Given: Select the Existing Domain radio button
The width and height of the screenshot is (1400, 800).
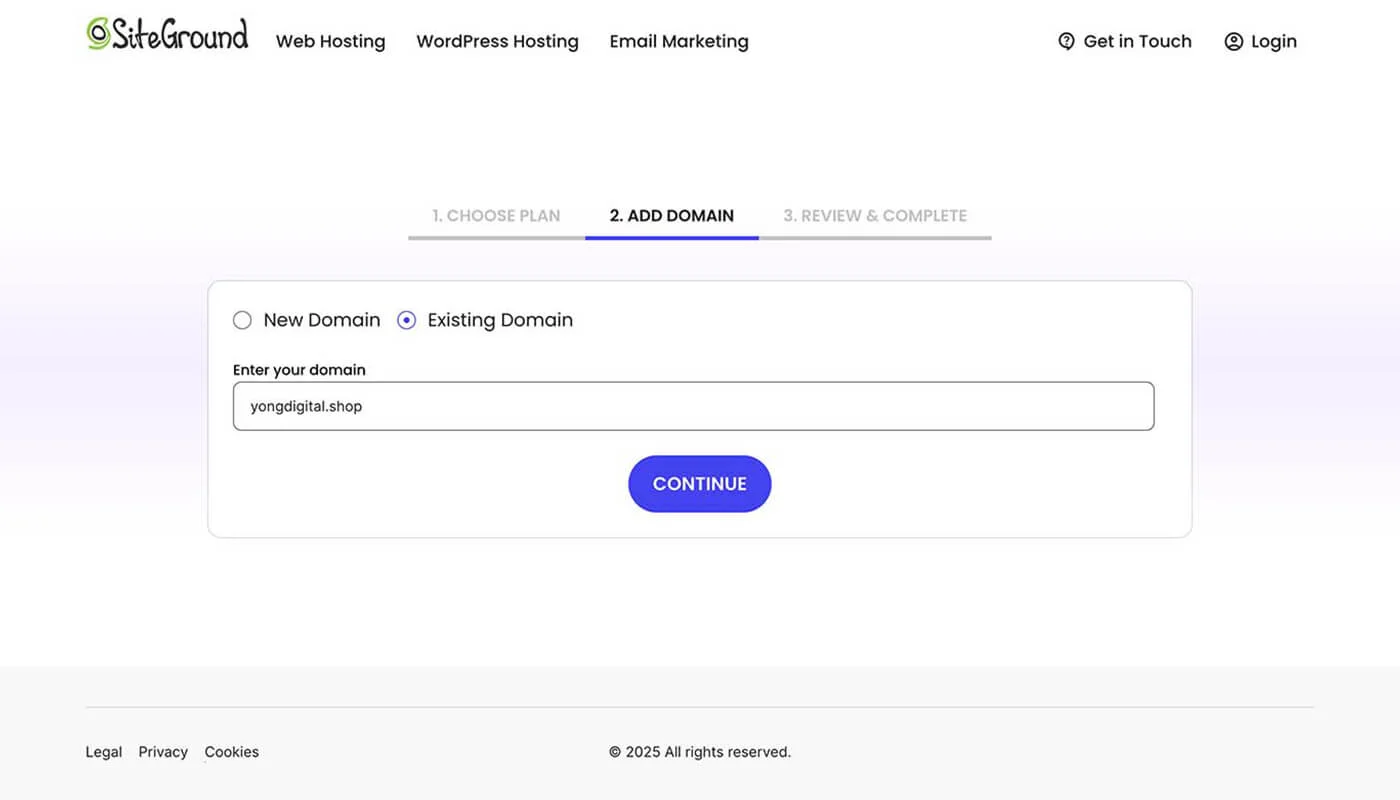Looking at the screenshot, I should coord(407,320).
